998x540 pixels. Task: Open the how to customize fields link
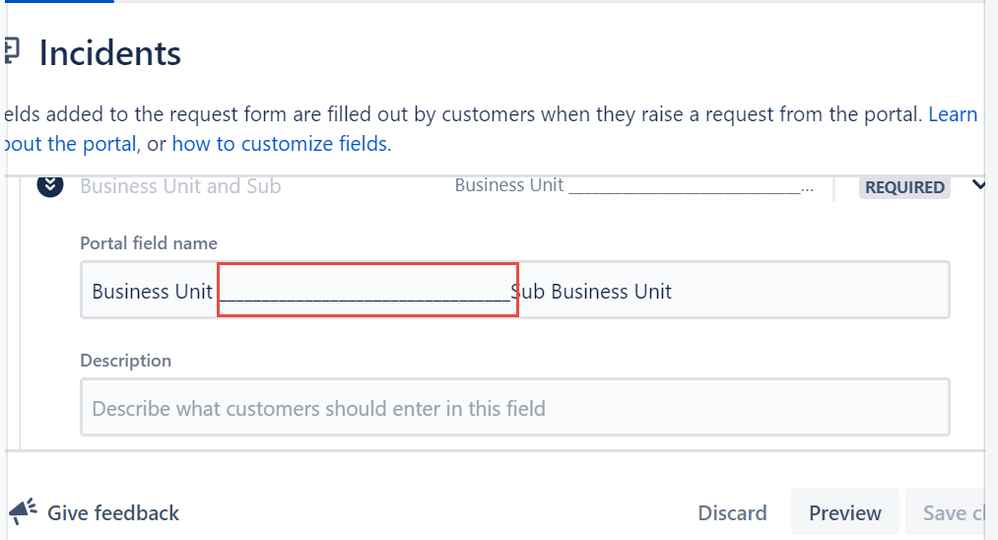tap(279, 144)
